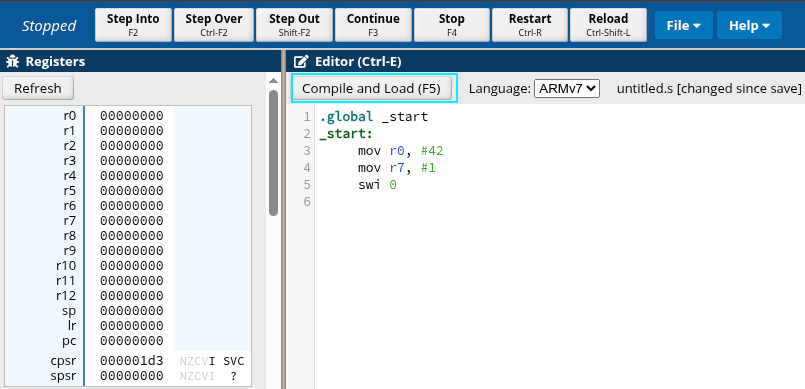Click line number 6 in gutter
The height and width of the screenshot is (389, 805).
[x=307, y=202]
